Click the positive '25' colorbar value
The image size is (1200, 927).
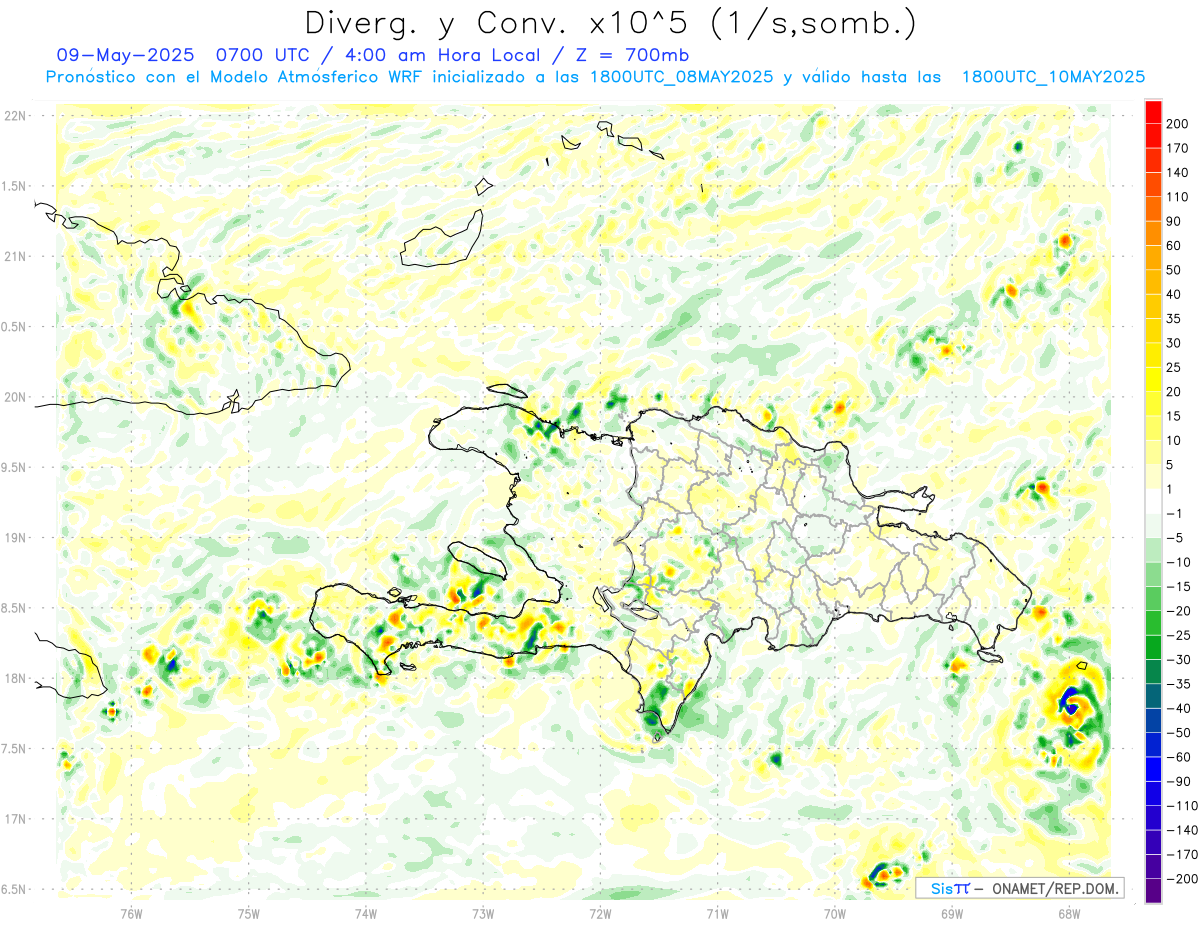(x=1174, y=367)
